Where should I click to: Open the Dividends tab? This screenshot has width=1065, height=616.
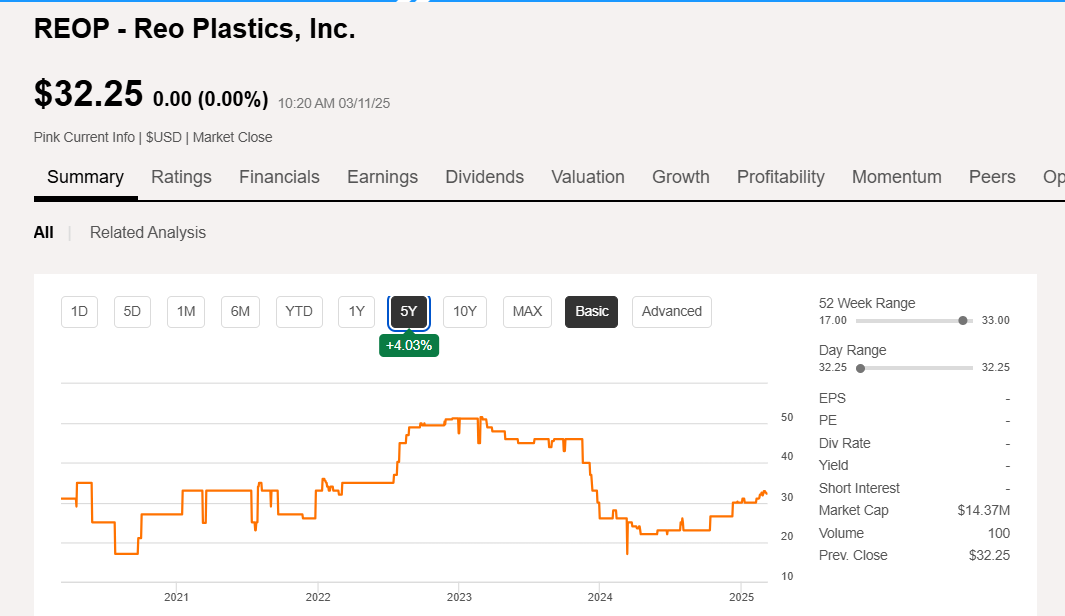(484, 177)
